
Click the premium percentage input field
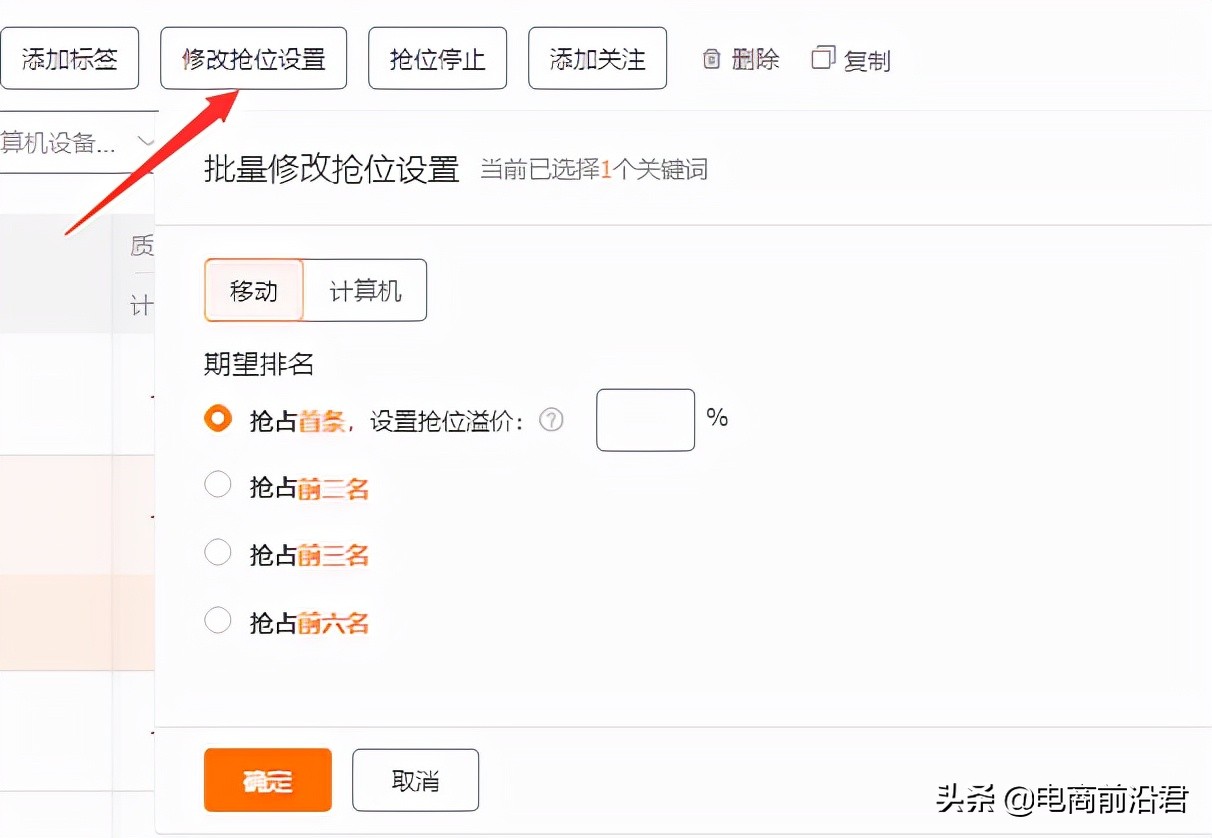pos(645,420)
